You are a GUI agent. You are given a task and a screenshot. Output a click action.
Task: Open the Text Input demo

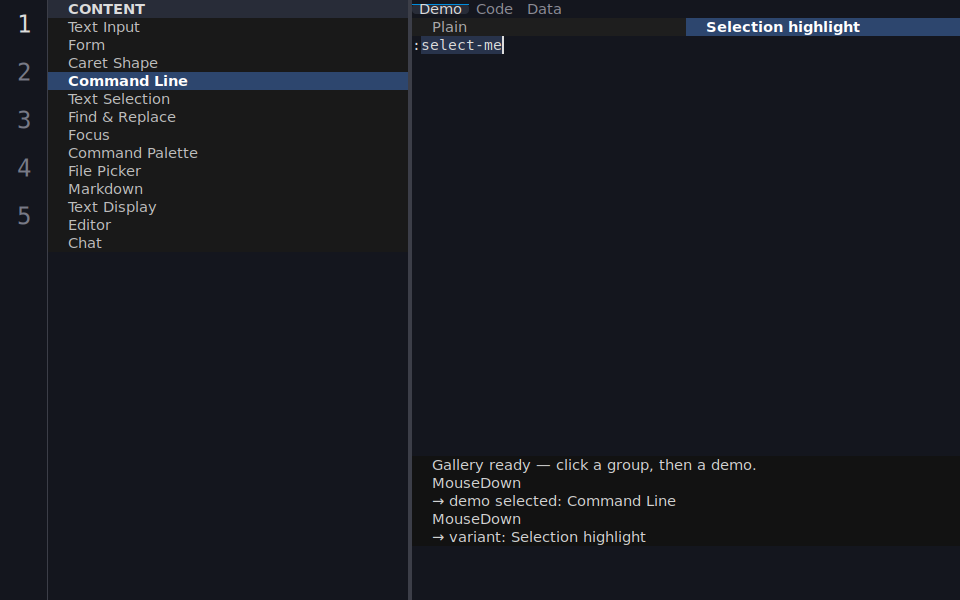[228, 27]
